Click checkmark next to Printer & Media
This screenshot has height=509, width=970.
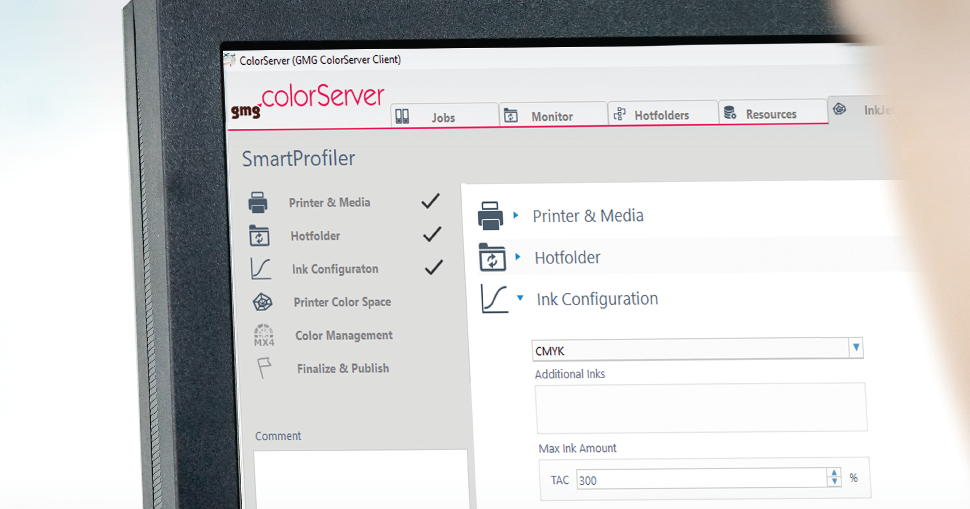pyautogui.click(x=431, y=201)
